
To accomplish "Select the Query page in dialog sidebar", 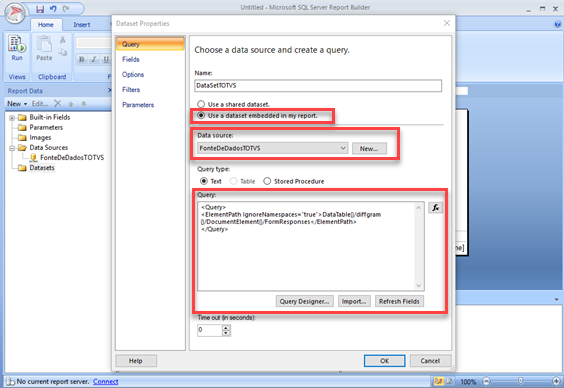I will point(150,44).
